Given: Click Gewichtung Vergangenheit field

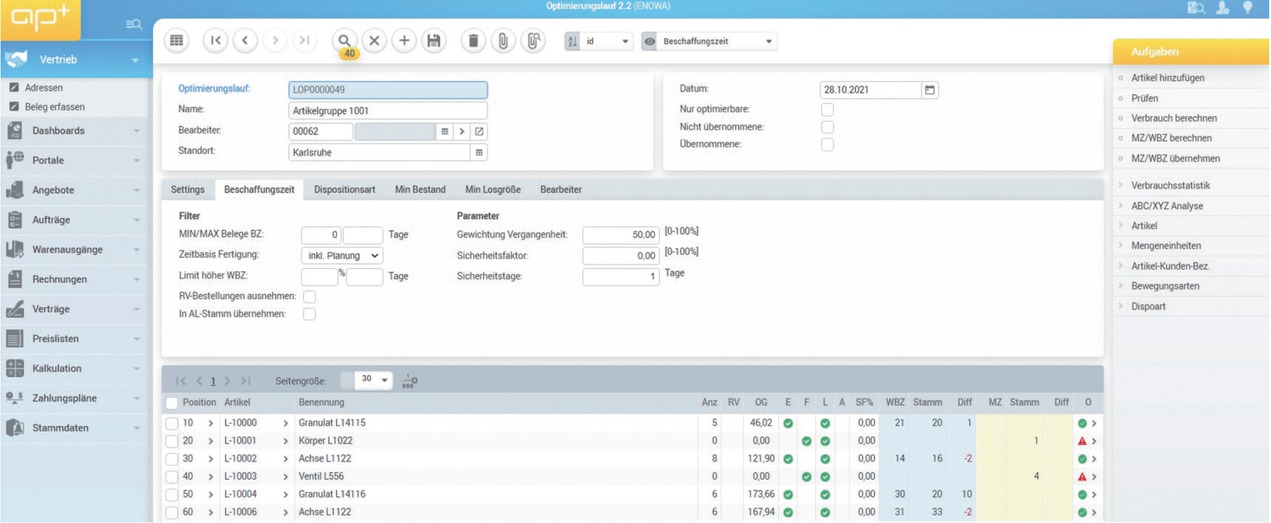Looking at the screenshot, I should [621, 235].
